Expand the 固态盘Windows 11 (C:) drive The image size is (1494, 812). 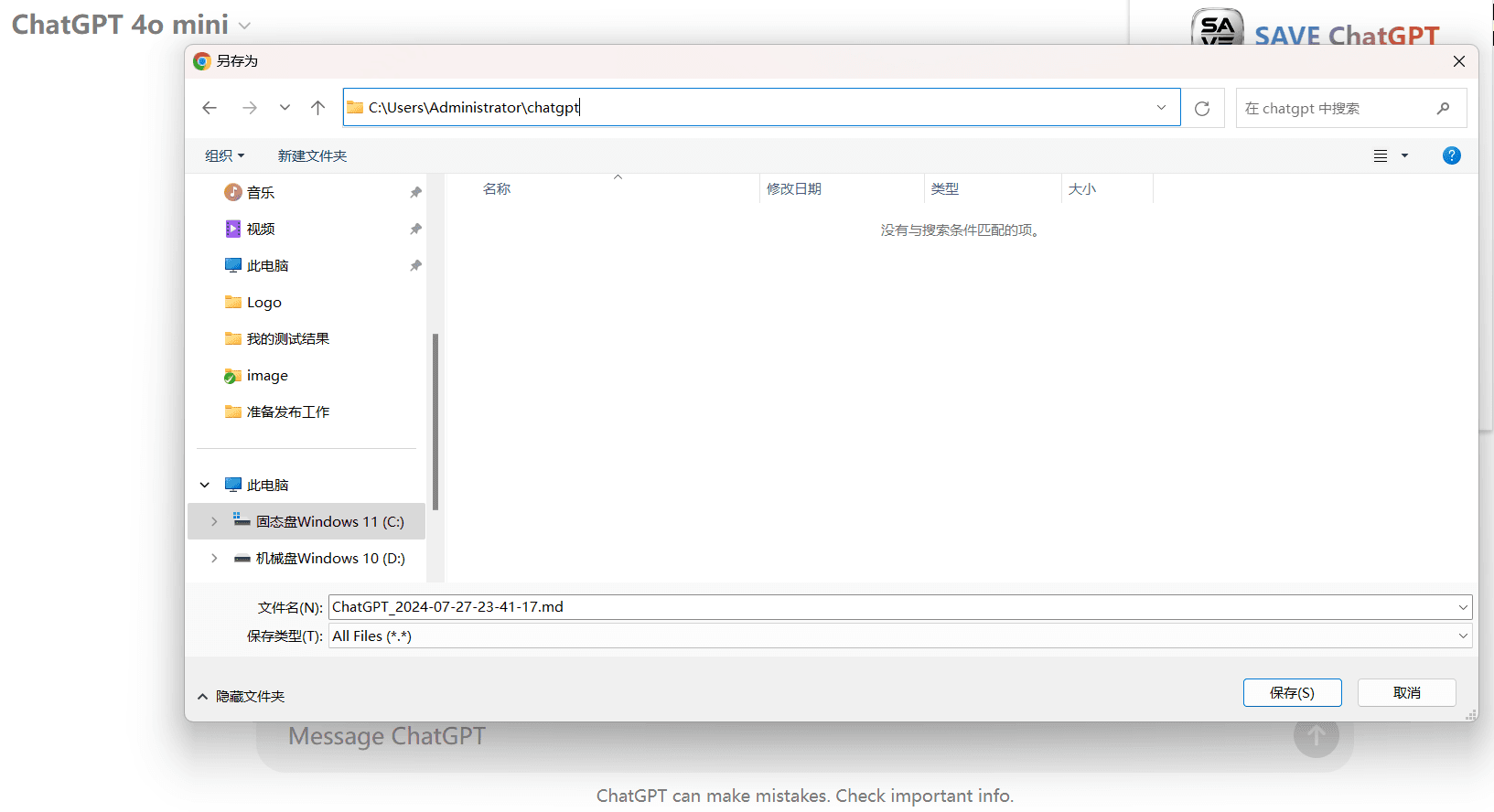coord(214,521)
